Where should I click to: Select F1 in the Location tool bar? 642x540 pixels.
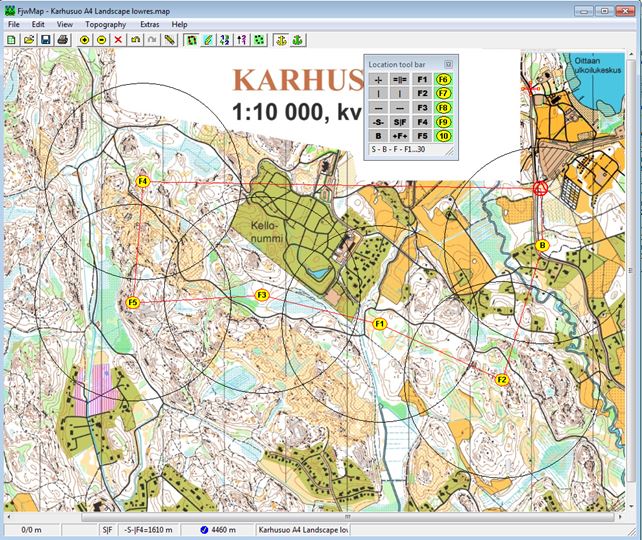point(422,79)
